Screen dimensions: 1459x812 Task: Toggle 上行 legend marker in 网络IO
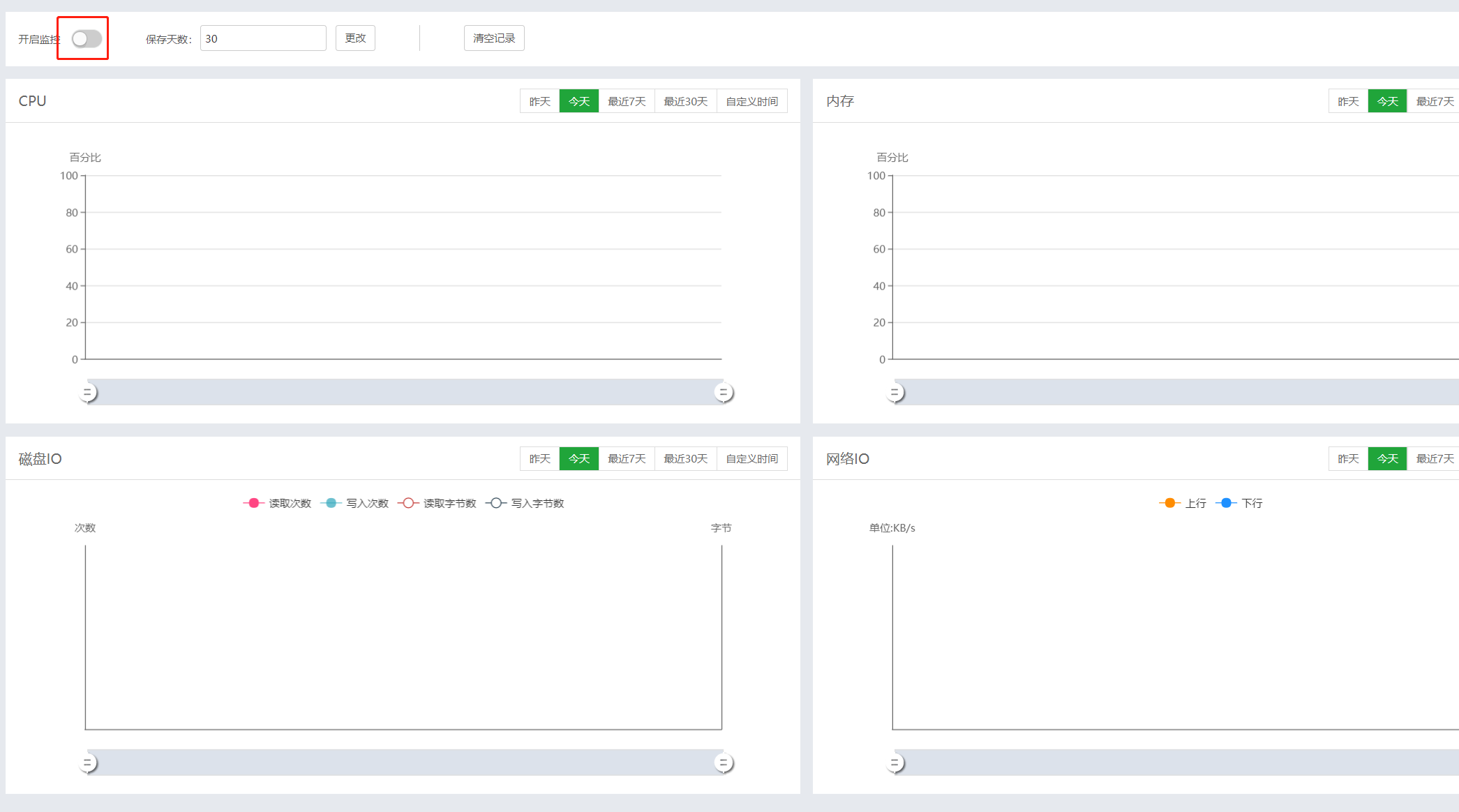(x=1169, y=503)
